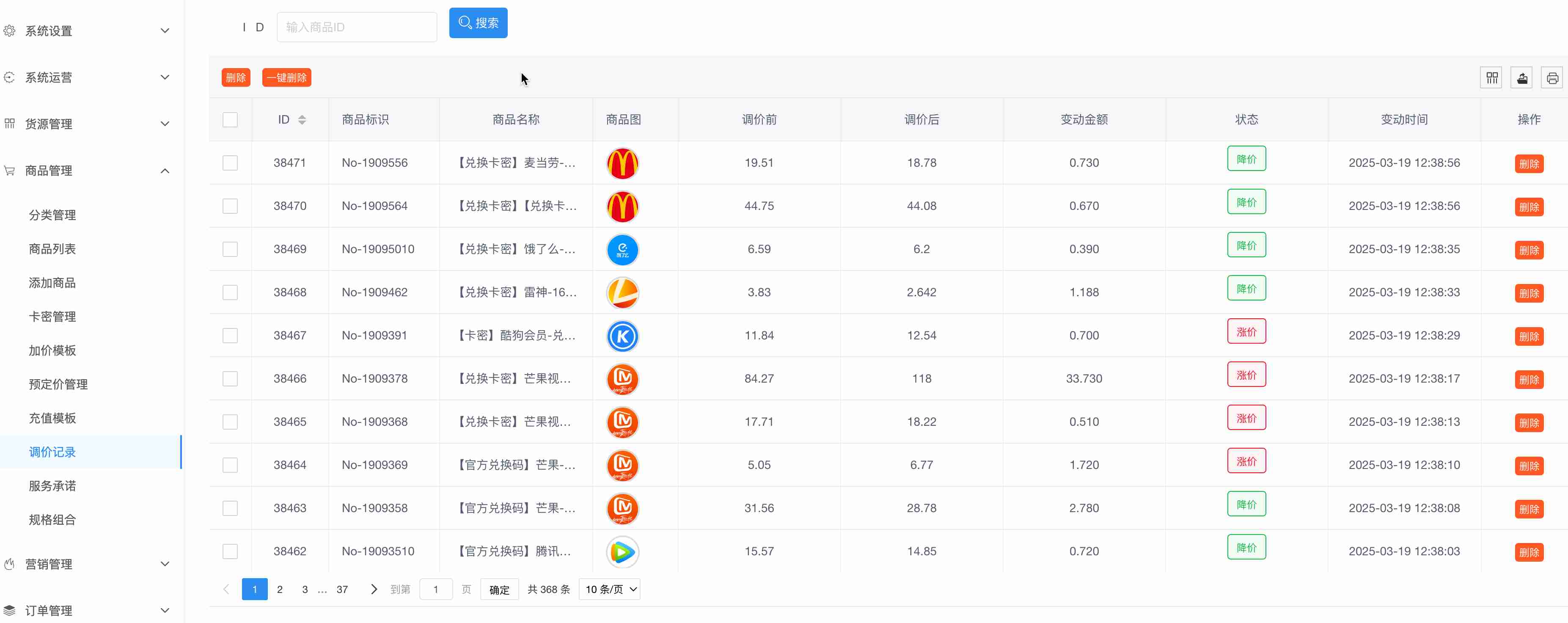The height and width of the screenshot is (623, 1568).
Task: Click the 一键删除 button
Action: pyautogui.click(x=287, y=78)
